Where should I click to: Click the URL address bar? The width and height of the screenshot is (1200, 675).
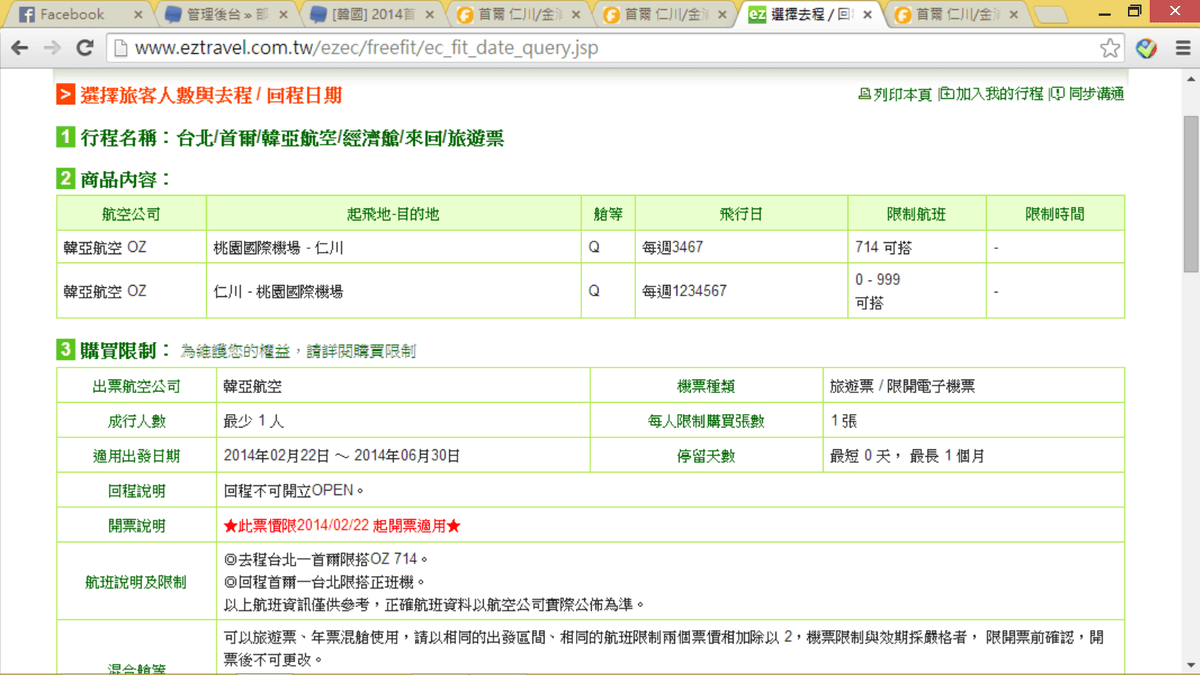600,48
